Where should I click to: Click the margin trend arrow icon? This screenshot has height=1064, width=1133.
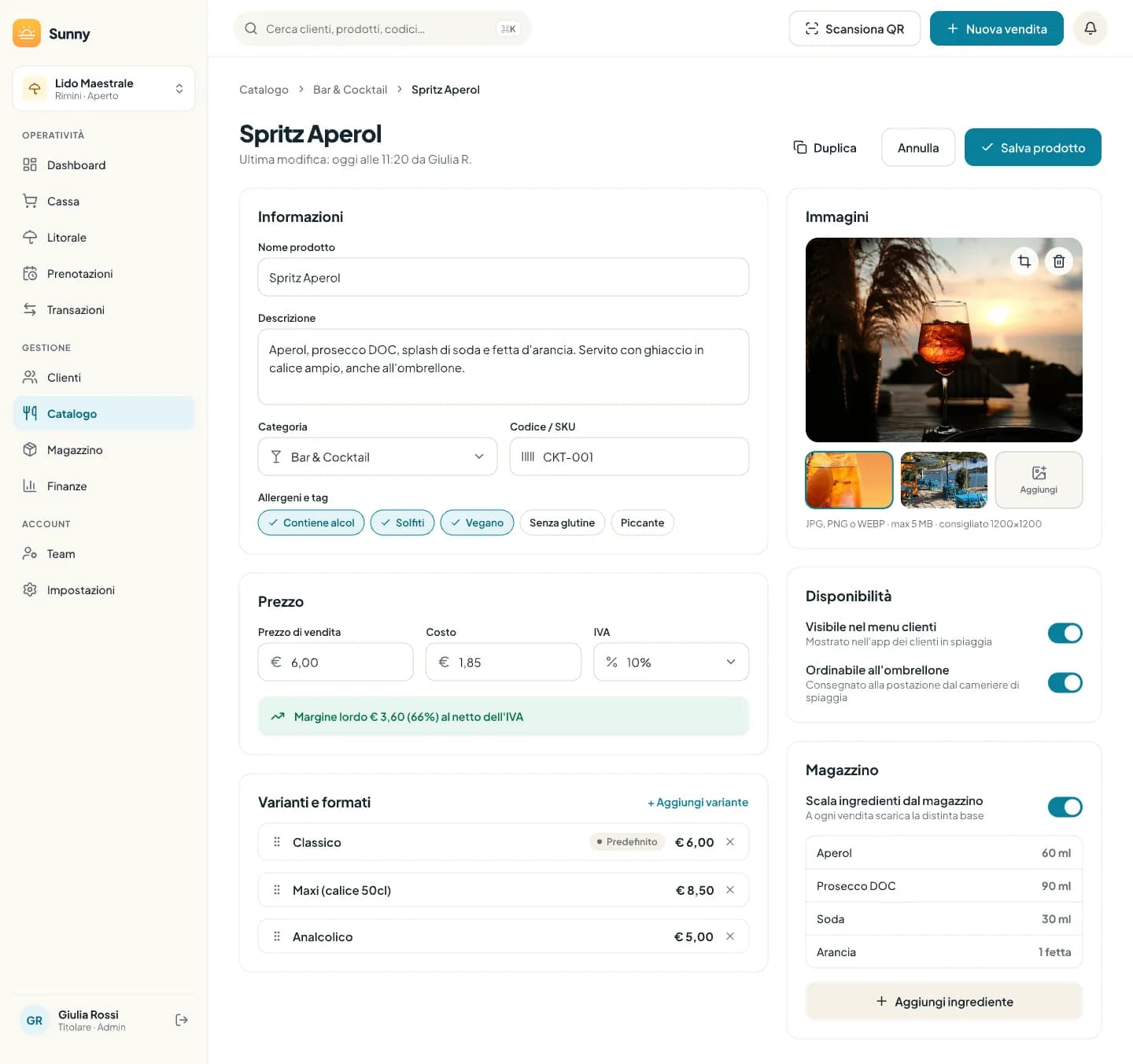click(278, 716)
